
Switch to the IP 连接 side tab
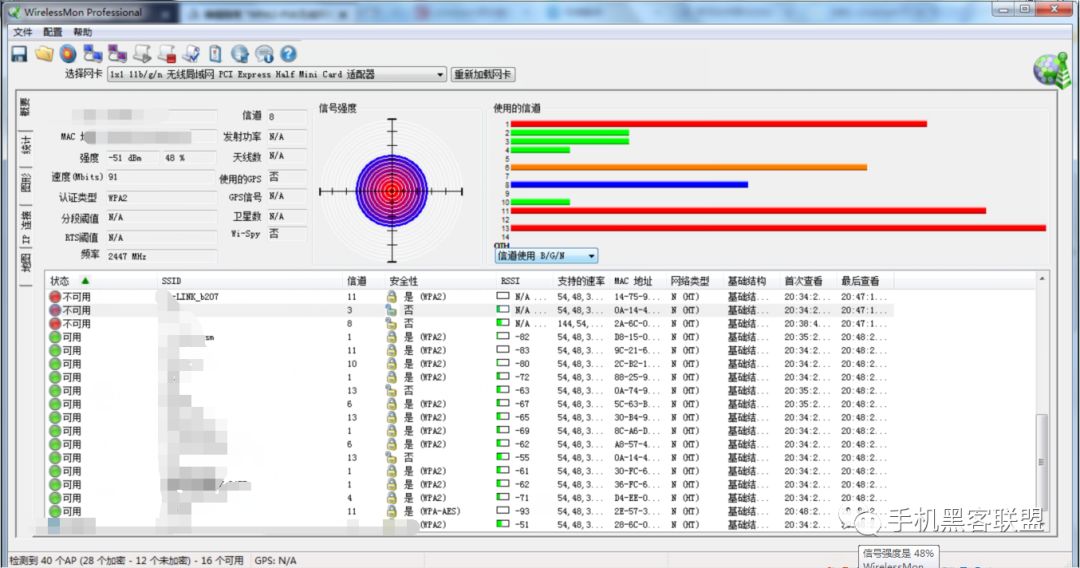coord(25,225)
